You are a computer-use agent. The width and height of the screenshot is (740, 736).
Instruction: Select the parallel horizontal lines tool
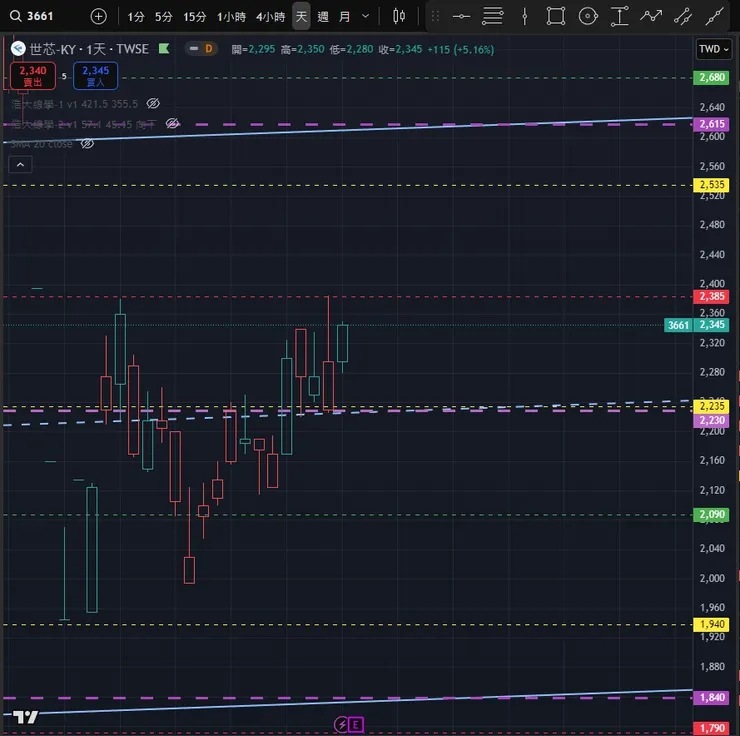pyautogui.click(x=492, y=16)
